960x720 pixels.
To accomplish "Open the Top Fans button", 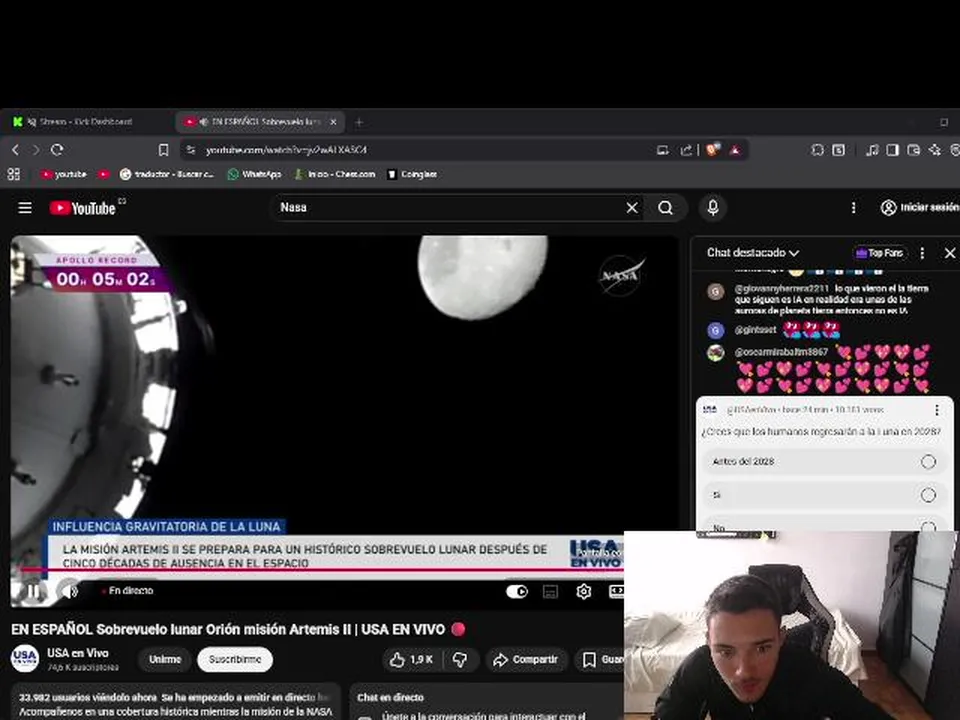I will tap(880, 253).
